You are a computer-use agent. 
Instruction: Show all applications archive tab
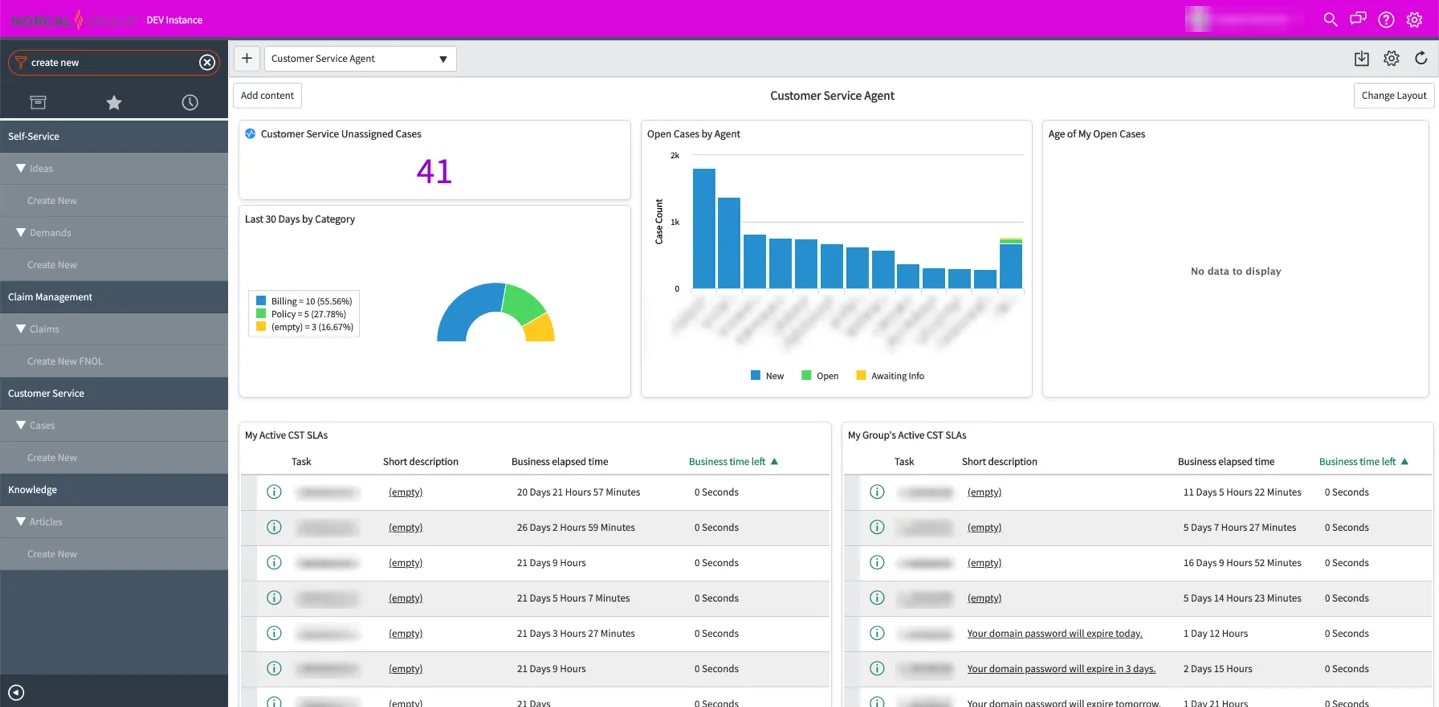pyautogui.click(x=38, y=102)
